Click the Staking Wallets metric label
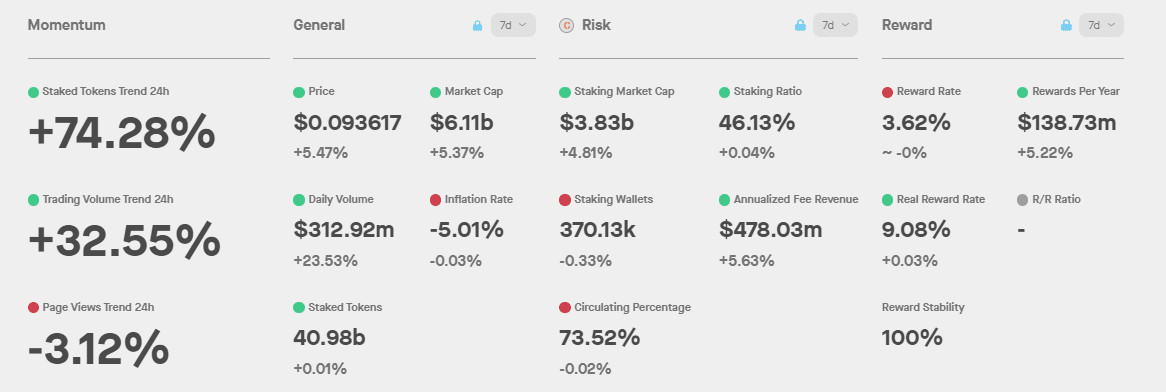The image size is (1166, 392). [613, 200]
